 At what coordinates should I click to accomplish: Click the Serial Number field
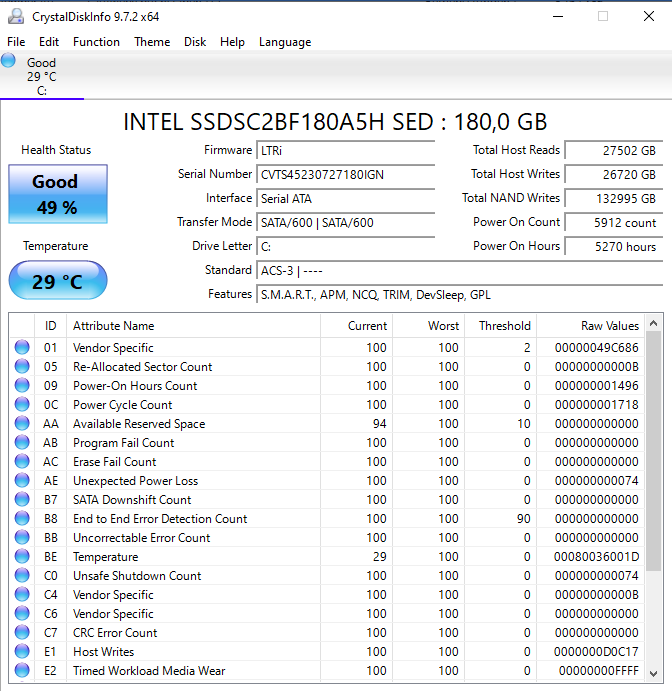(345, 175)
